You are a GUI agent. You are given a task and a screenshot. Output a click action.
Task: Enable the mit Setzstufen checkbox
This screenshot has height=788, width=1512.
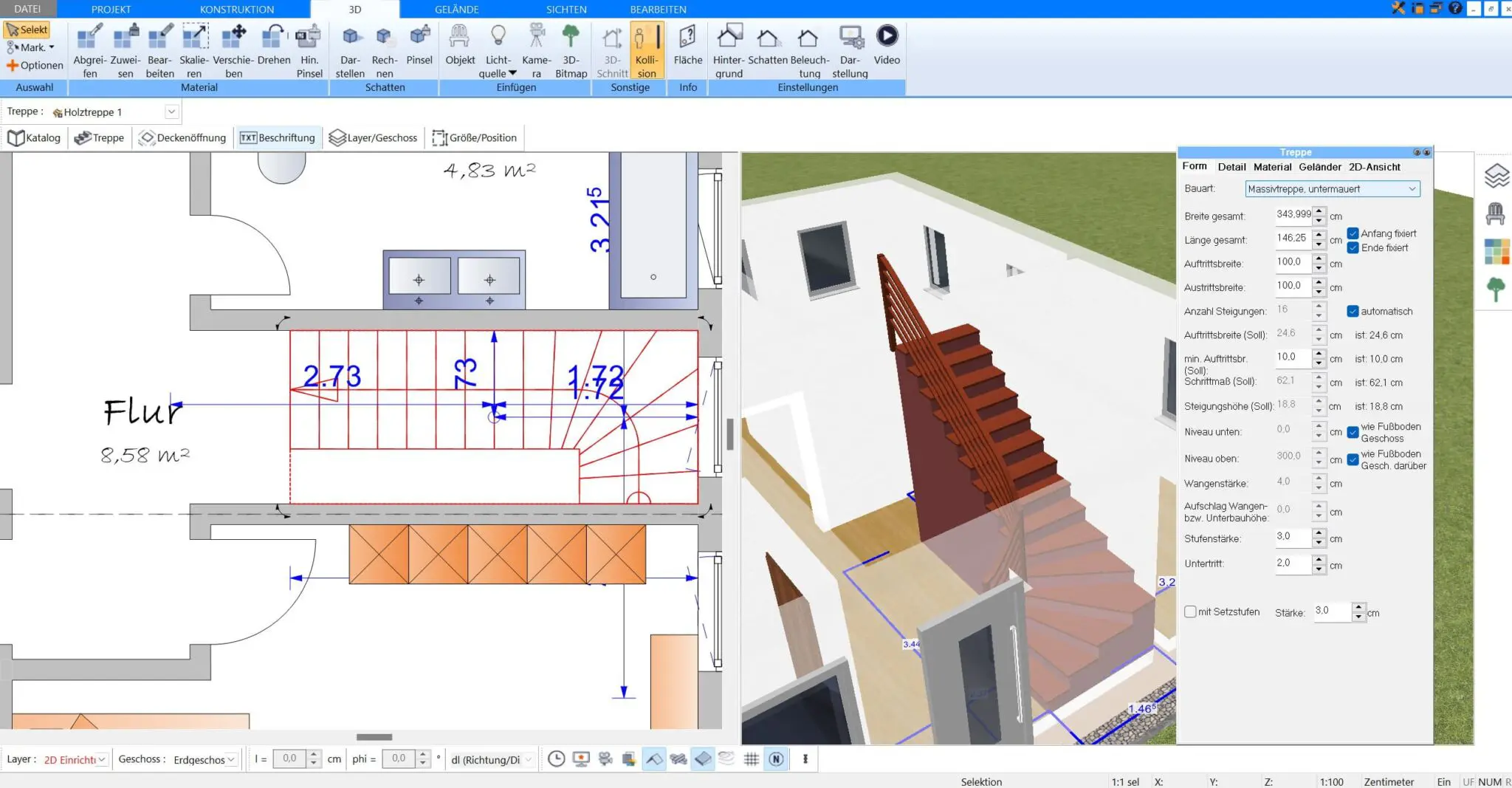click(1190, 611)
